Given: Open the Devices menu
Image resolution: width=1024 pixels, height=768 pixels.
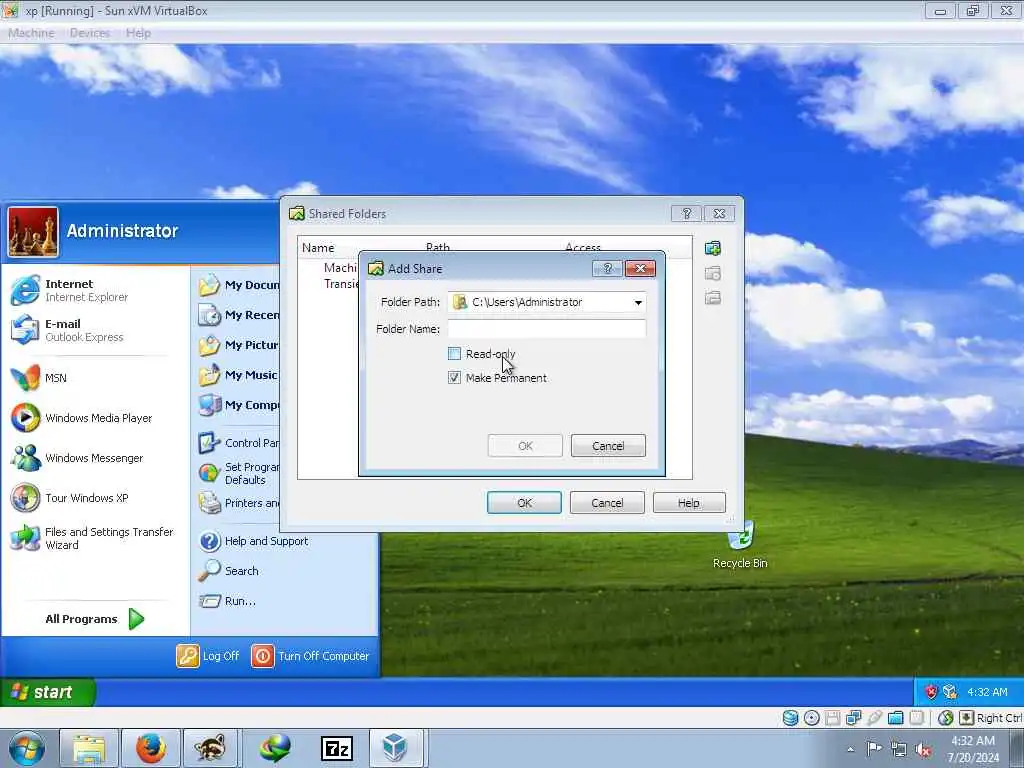Looking at the screenshot, I should tap(89, 33).
